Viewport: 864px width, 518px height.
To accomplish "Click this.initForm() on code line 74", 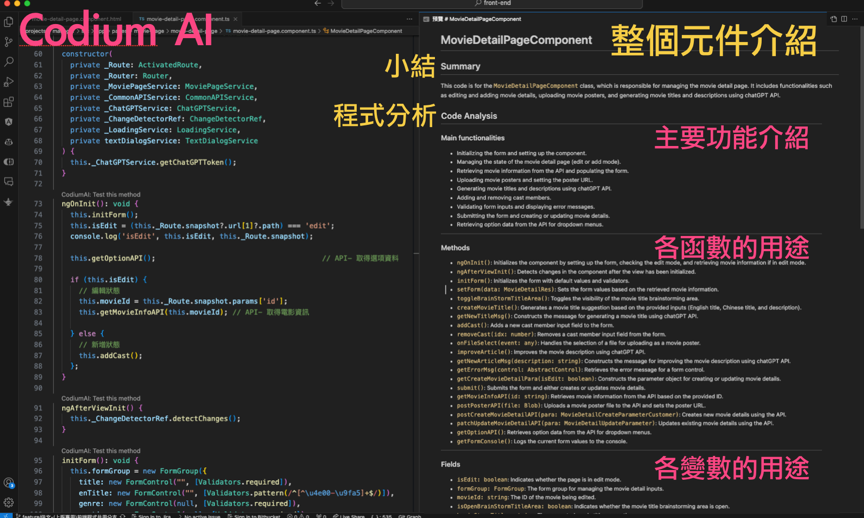I will (x=104, y=214).
